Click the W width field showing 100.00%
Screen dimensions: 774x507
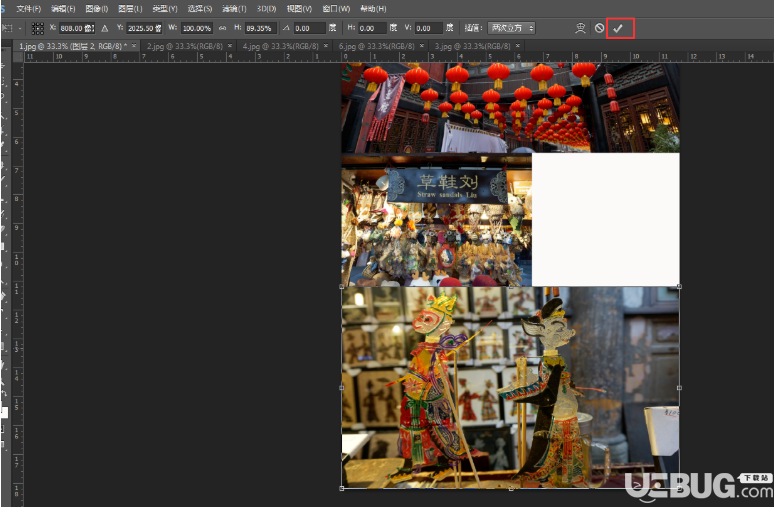coord(197,28)
